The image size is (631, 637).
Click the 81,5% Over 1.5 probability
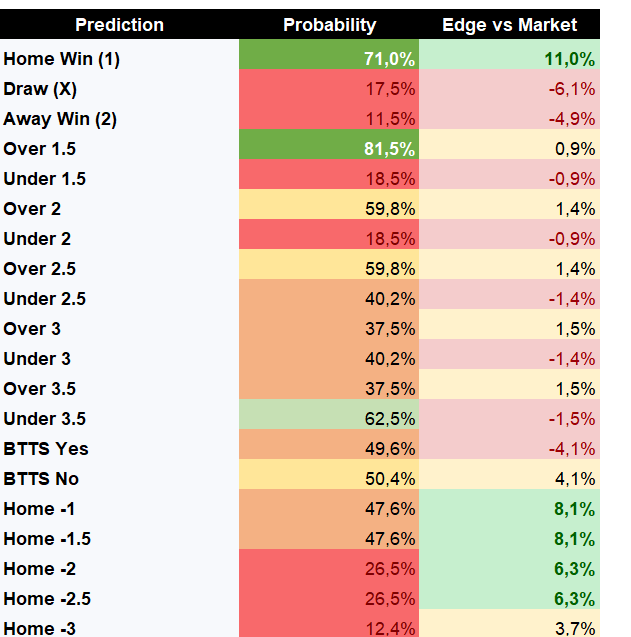point(329,149)
